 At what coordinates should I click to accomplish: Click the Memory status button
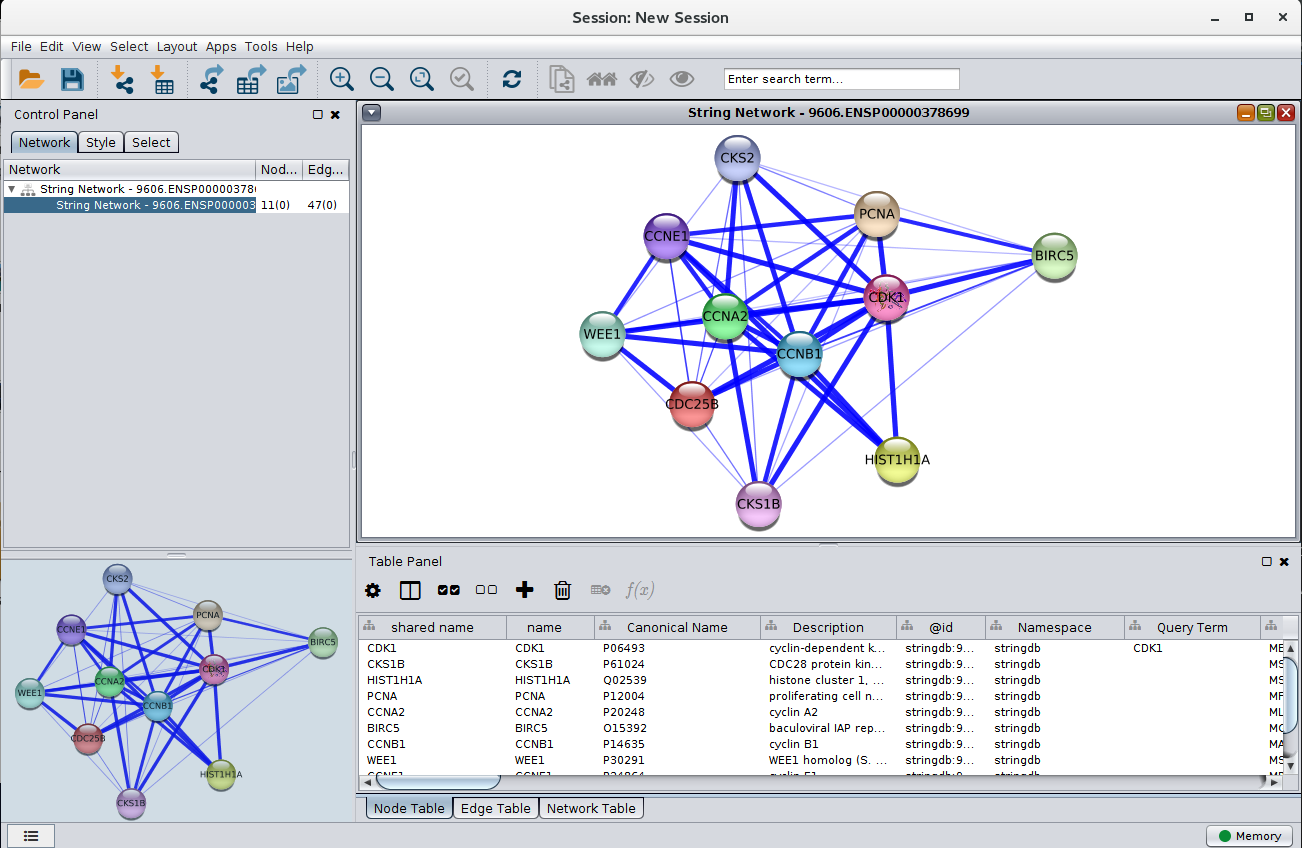pos(1248,836)
